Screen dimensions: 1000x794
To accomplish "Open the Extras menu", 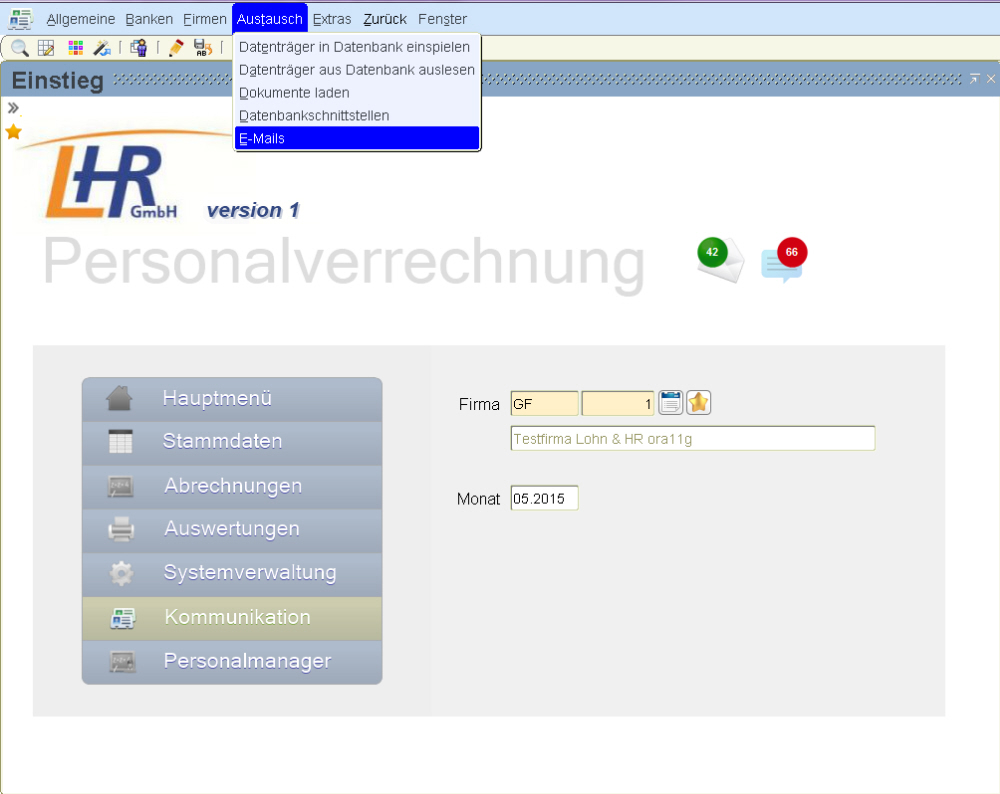I will pos(332,19).
